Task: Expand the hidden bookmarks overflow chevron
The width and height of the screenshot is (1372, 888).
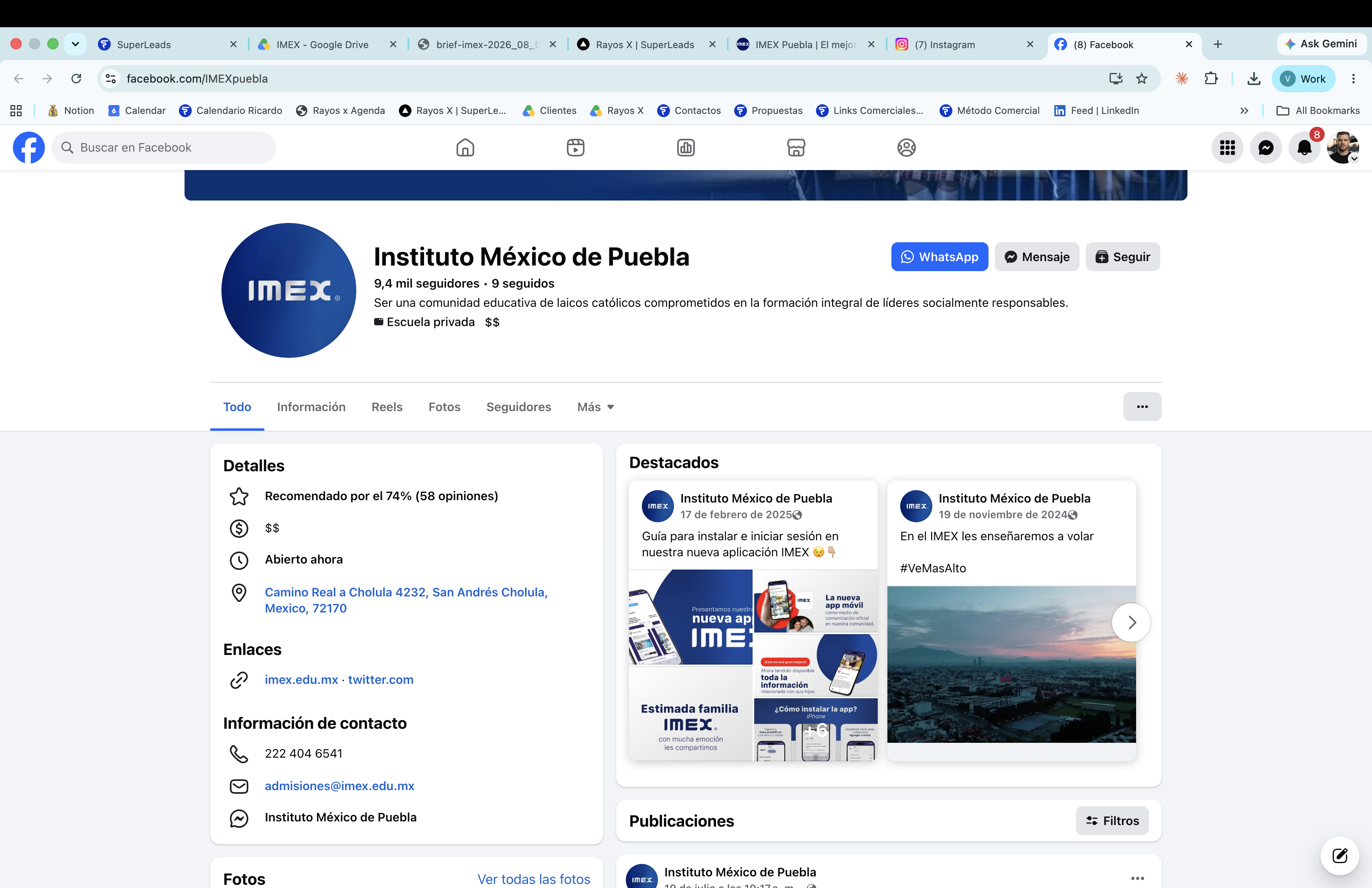Action: (x=1244, y=111)
